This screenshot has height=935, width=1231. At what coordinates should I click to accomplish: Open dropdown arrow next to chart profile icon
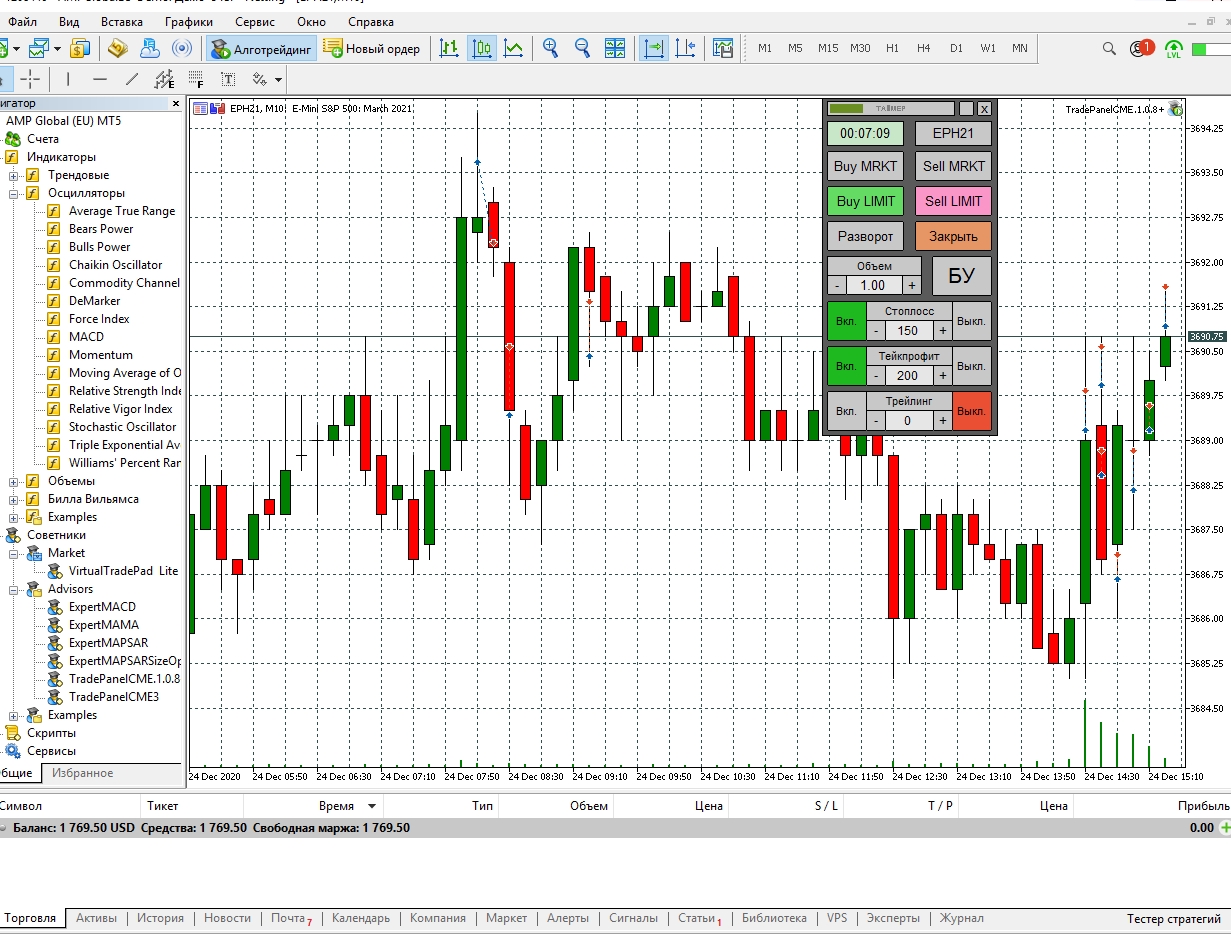[57, 48]
